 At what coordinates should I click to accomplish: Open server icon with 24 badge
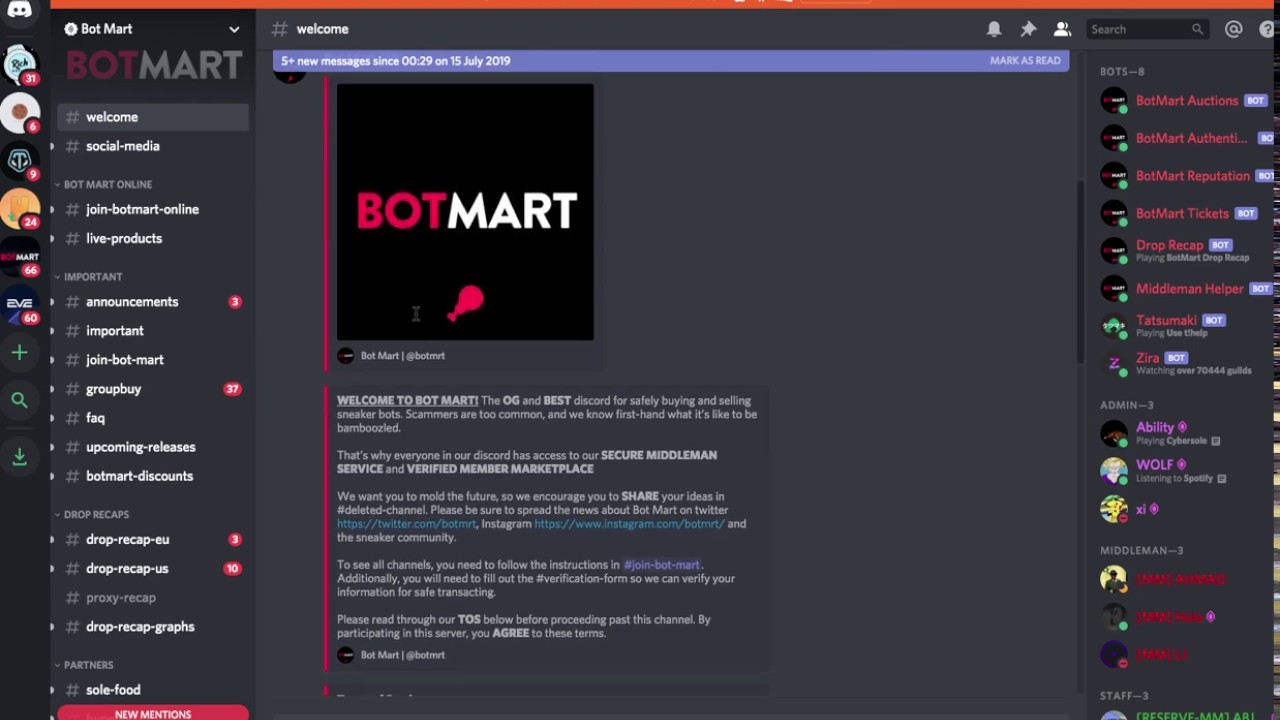(x=19, y=210)
